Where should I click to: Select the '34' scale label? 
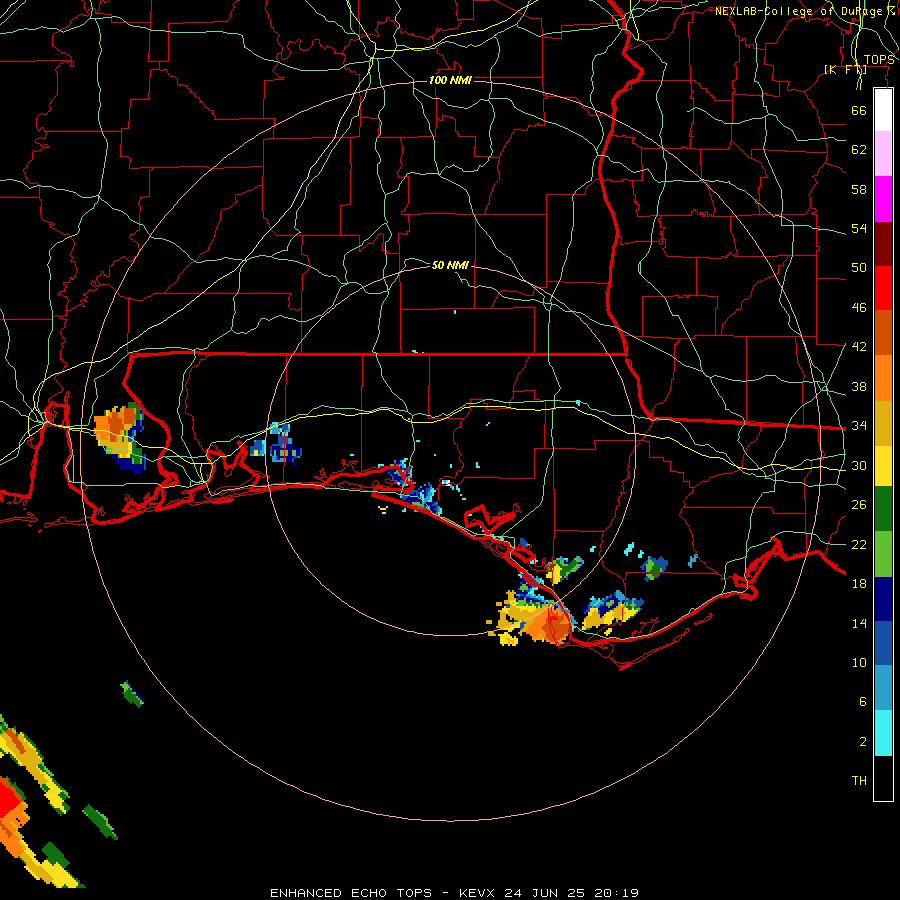[x=859, y=426]
